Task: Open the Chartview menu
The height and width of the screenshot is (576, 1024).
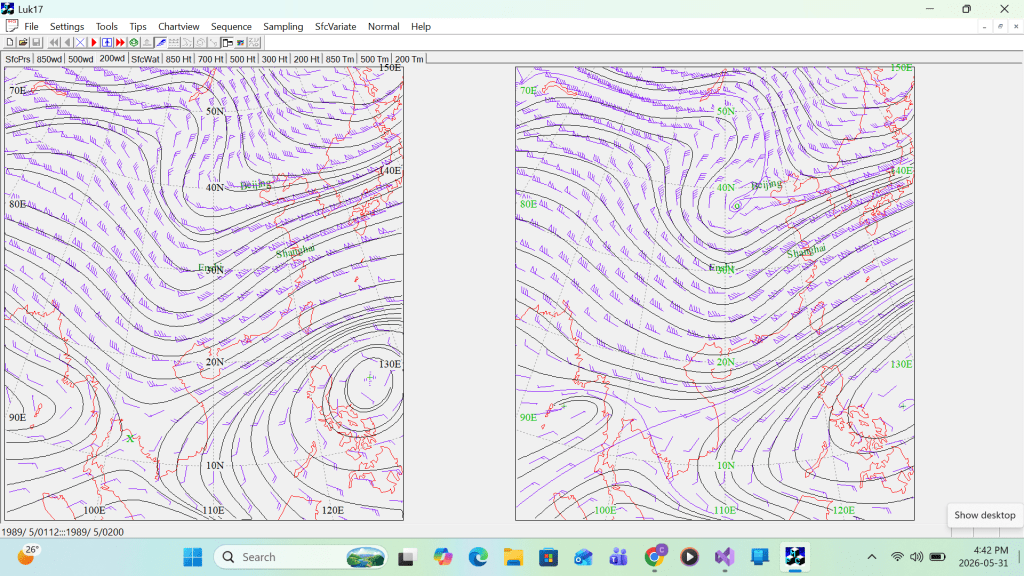Action: (x=178, y=27)
